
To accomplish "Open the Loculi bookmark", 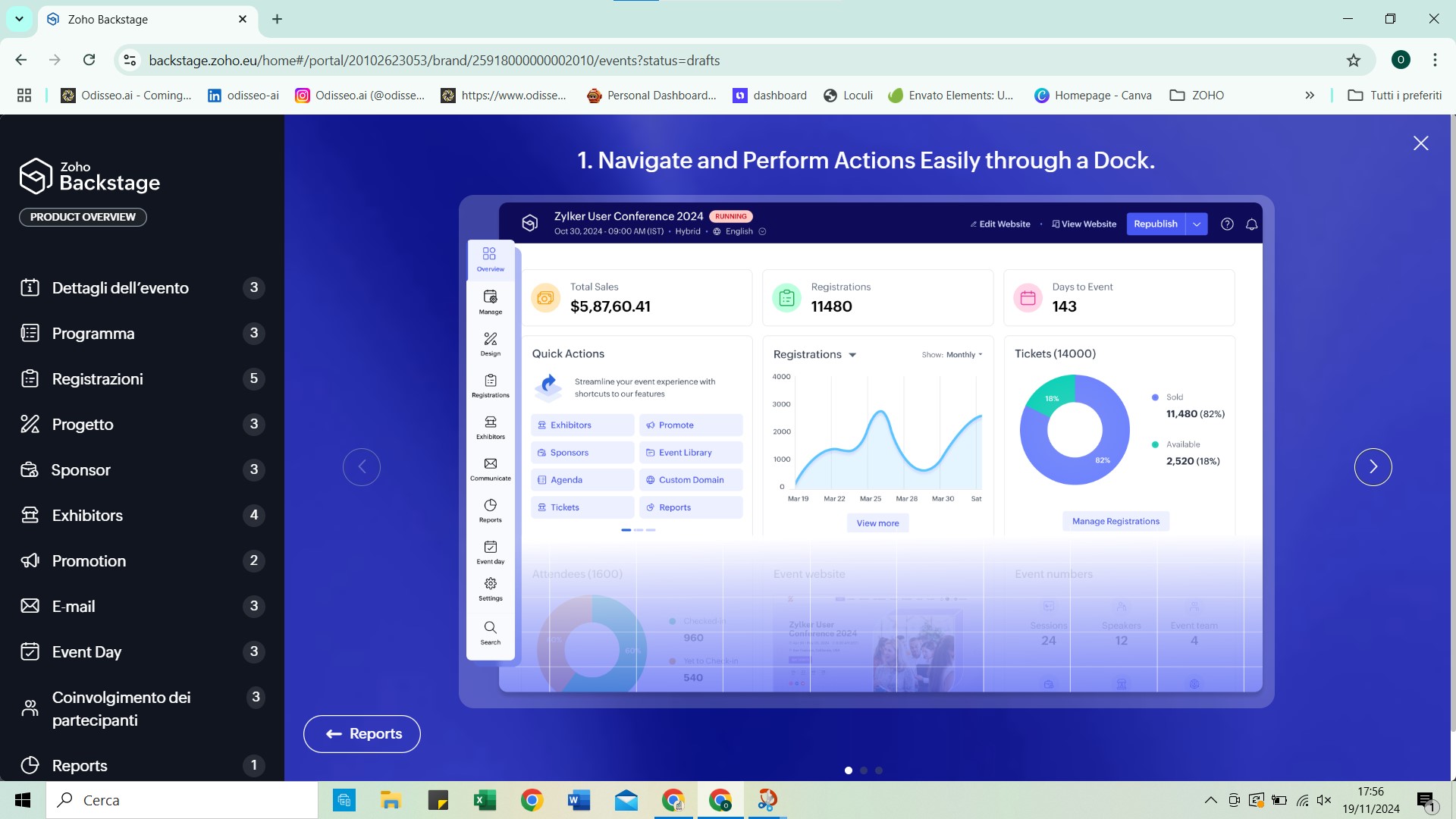I will (848, 95).
